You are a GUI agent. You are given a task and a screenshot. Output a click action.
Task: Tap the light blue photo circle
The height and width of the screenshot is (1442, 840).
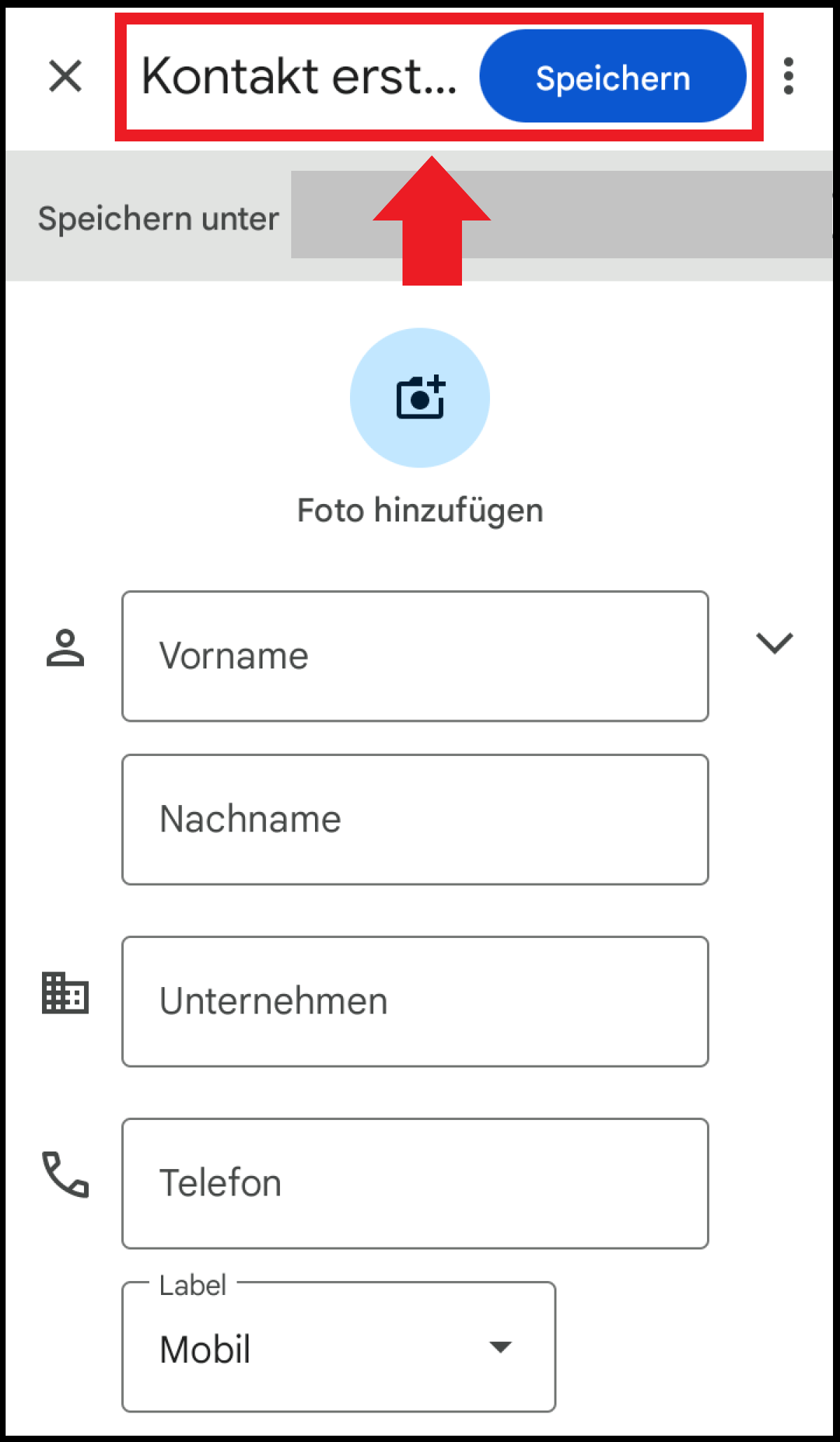click(x=420, y=398)
